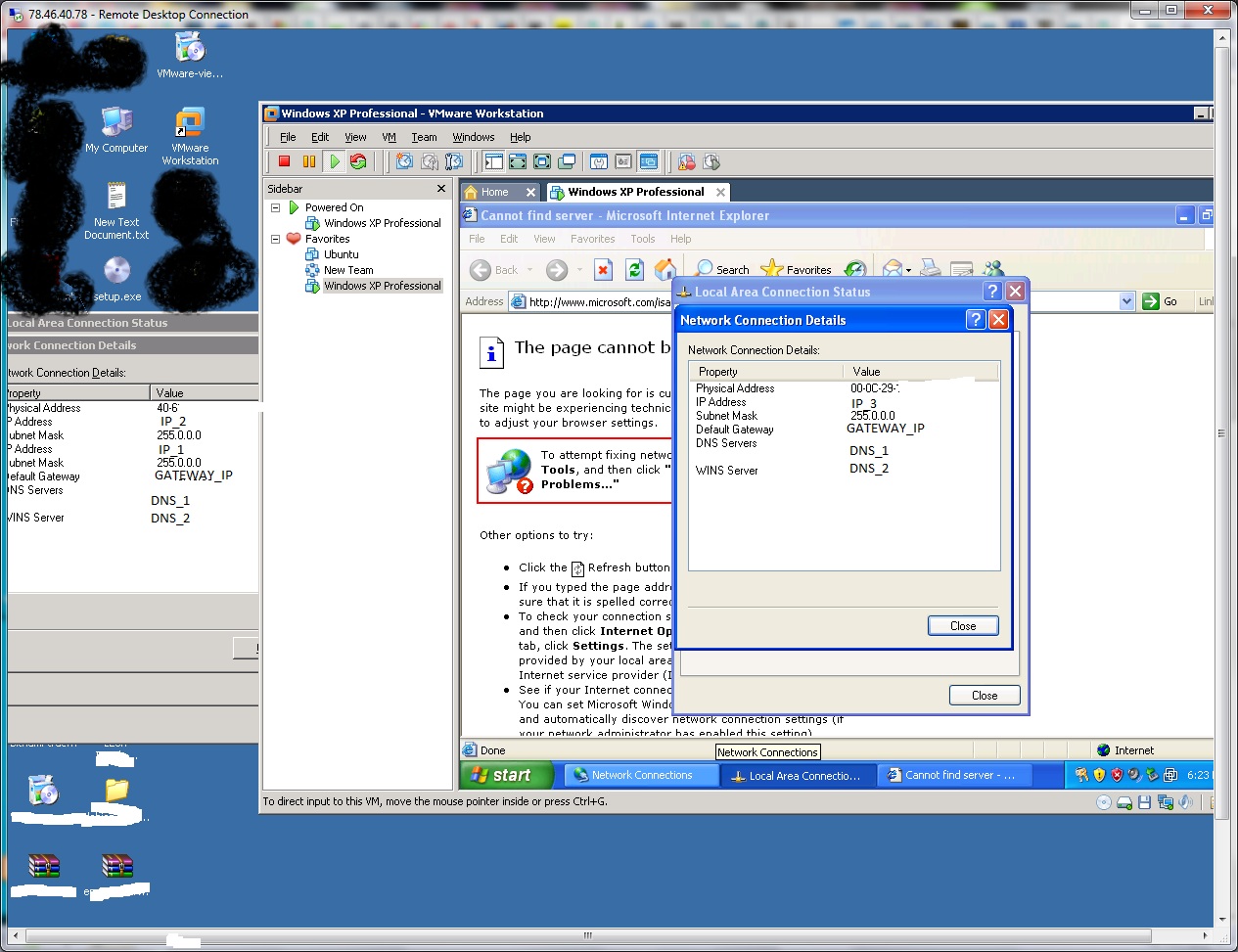Select Ubuntu in the Favorites tree

342,254
